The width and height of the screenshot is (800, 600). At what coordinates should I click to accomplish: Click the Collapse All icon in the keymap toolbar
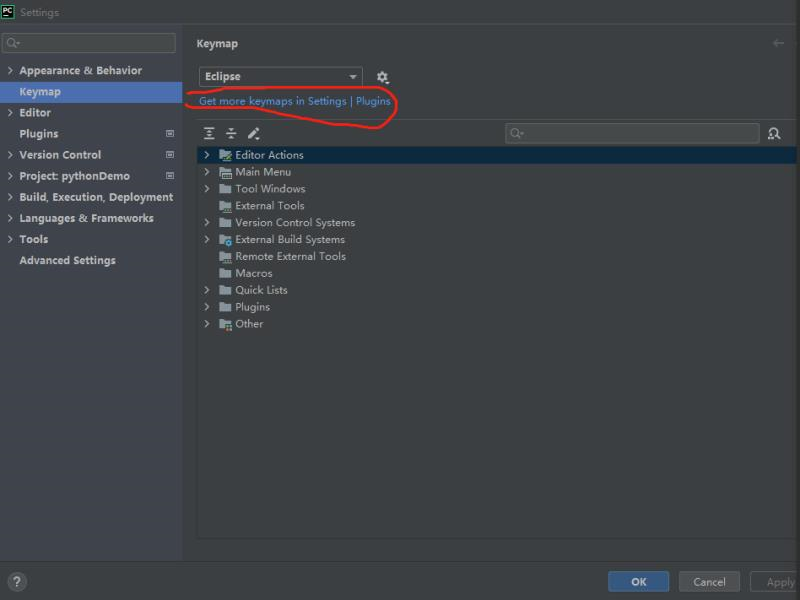click(231, 132)
